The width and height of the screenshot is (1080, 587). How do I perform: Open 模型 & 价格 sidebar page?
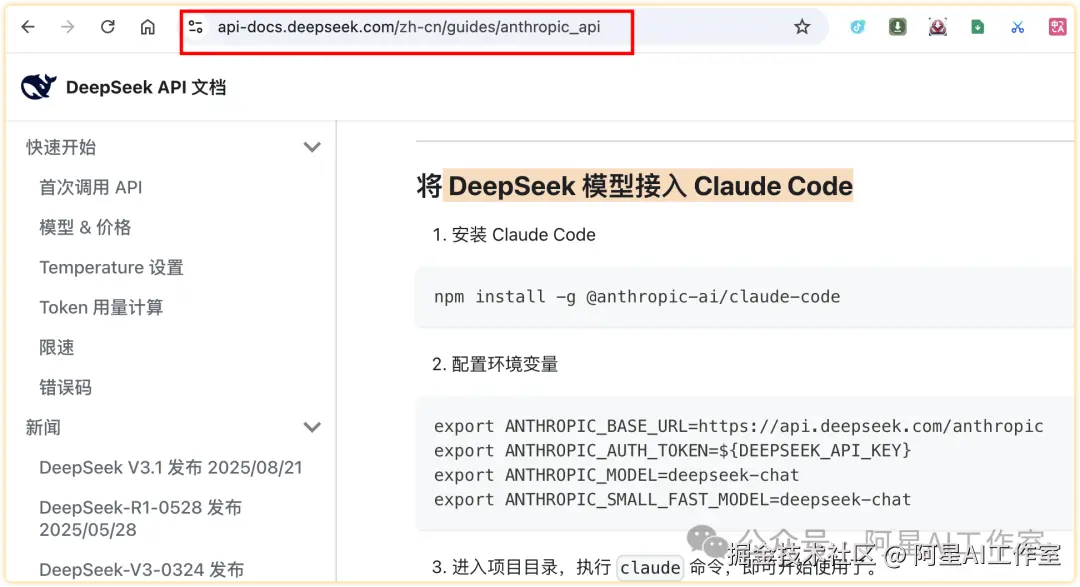point(85,227)
